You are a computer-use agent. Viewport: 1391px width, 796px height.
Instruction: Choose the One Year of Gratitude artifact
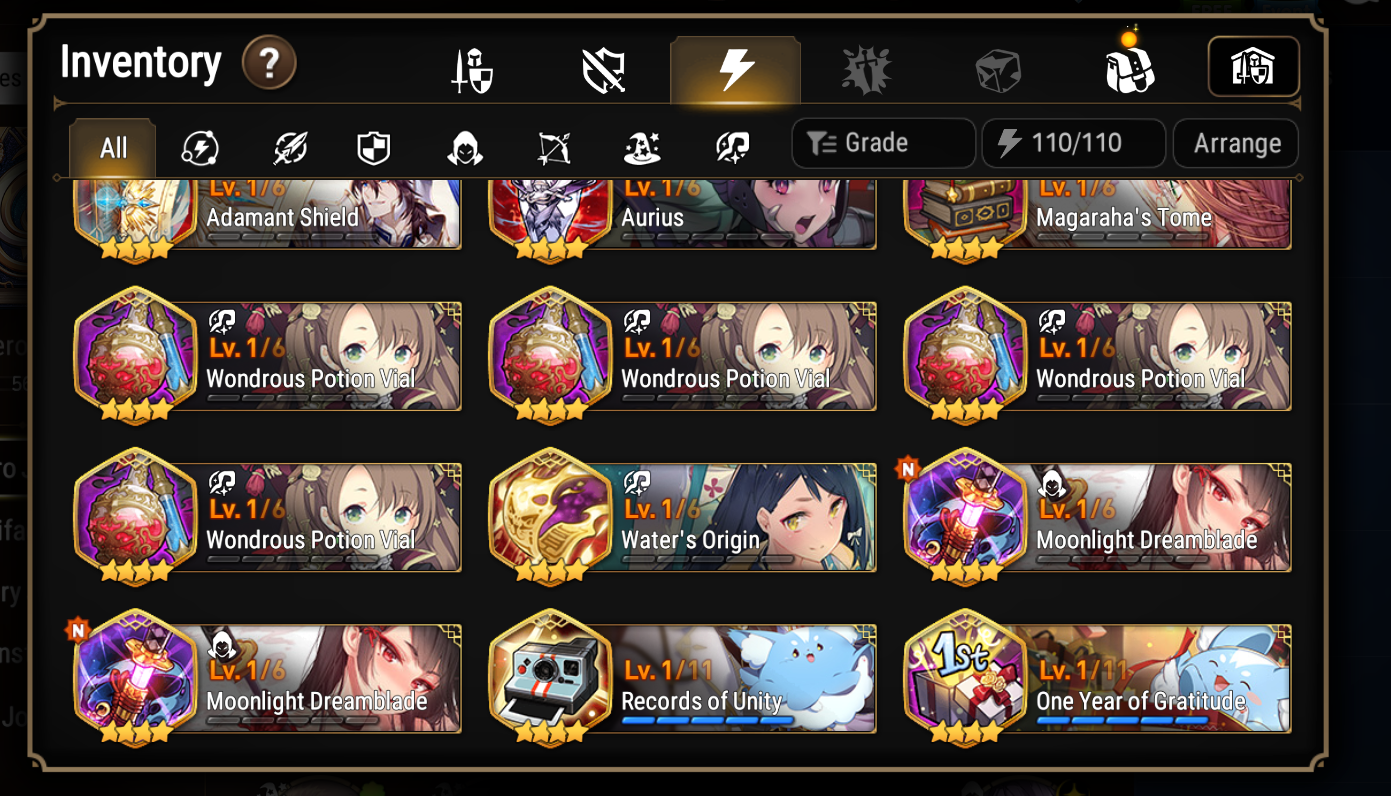(1098, 678)
